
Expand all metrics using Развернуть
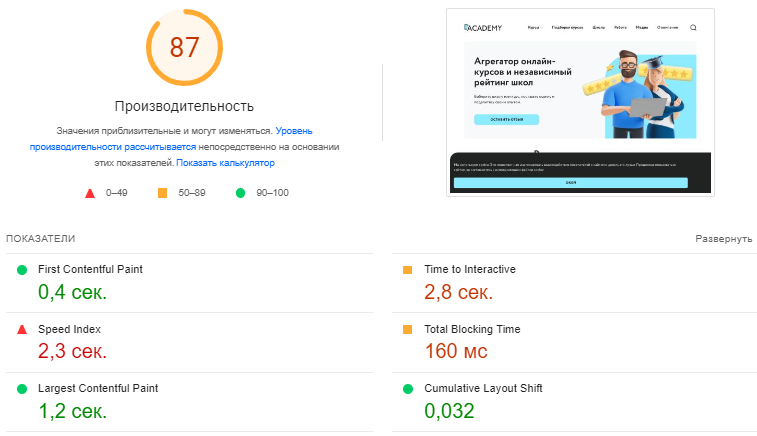[723, 239]
